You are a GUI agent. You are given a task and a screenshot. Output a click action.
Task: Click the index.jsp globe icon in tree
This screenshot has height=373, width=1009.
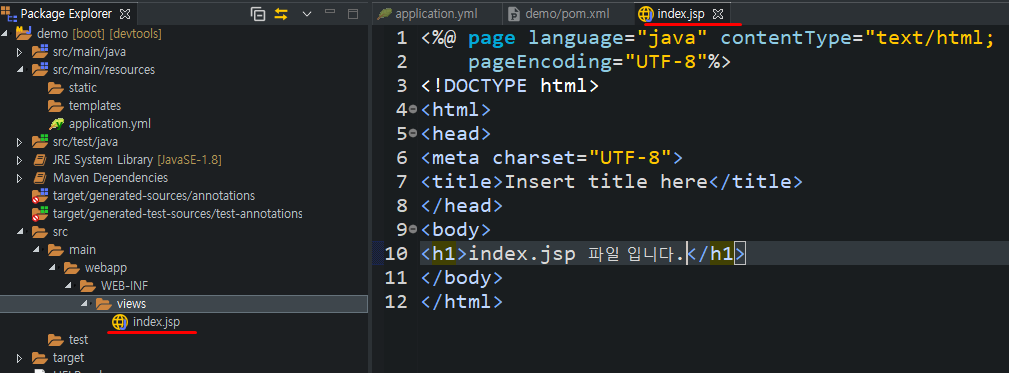(x=120, y=322)
